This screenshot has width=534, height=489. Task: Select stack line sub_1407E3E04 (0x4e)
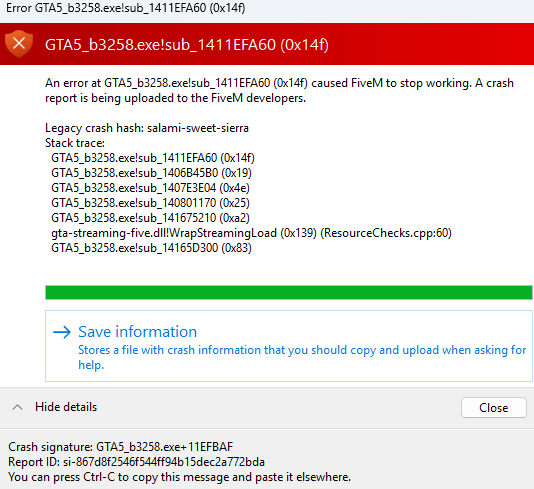click(x=150, y=188)
